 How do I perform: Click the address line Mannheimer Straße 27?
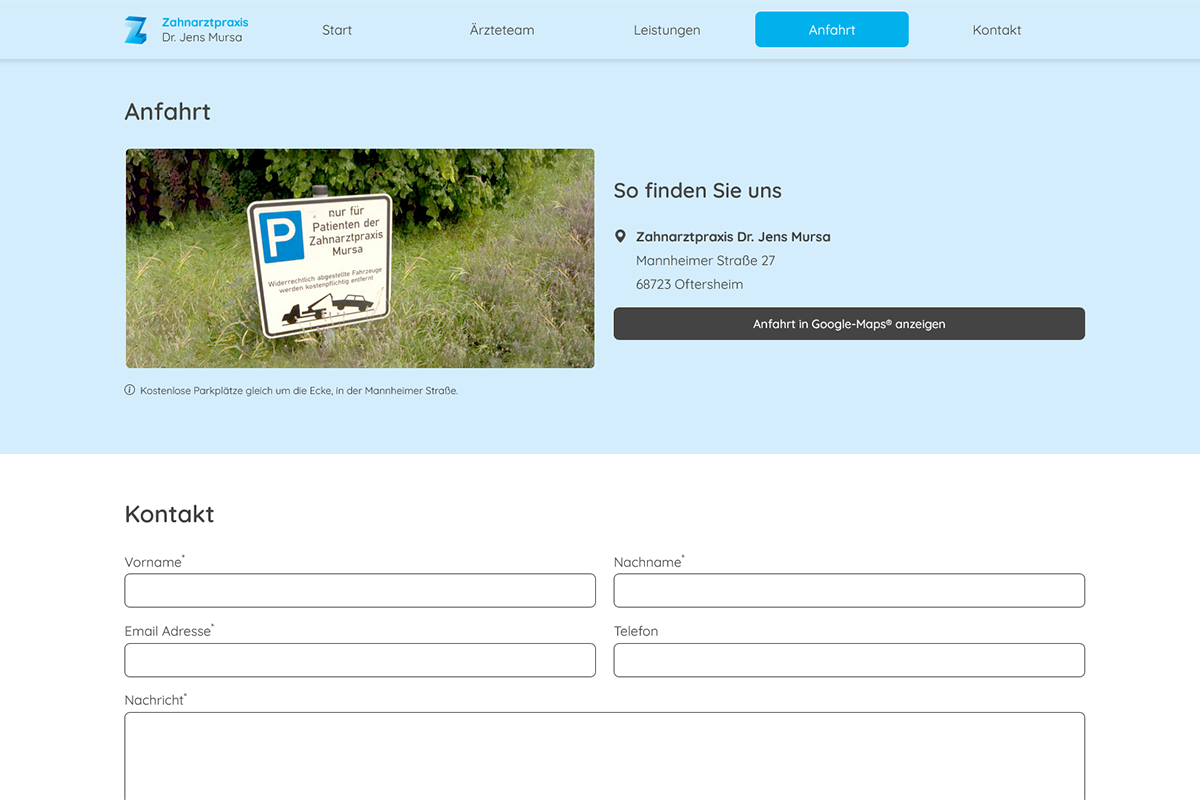[x=706, y=261]
